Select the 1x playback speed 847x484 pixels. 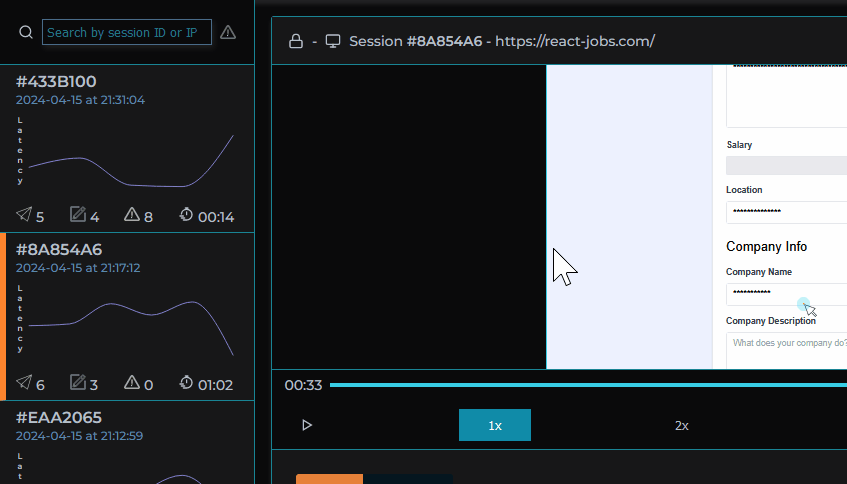(495, 425)
